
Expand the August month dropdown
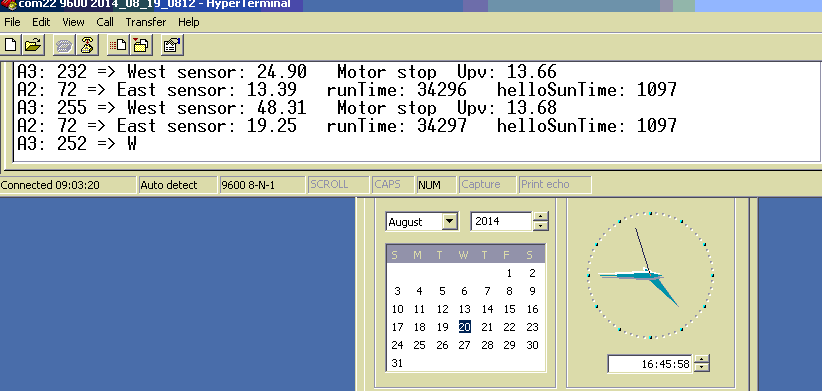450,222
